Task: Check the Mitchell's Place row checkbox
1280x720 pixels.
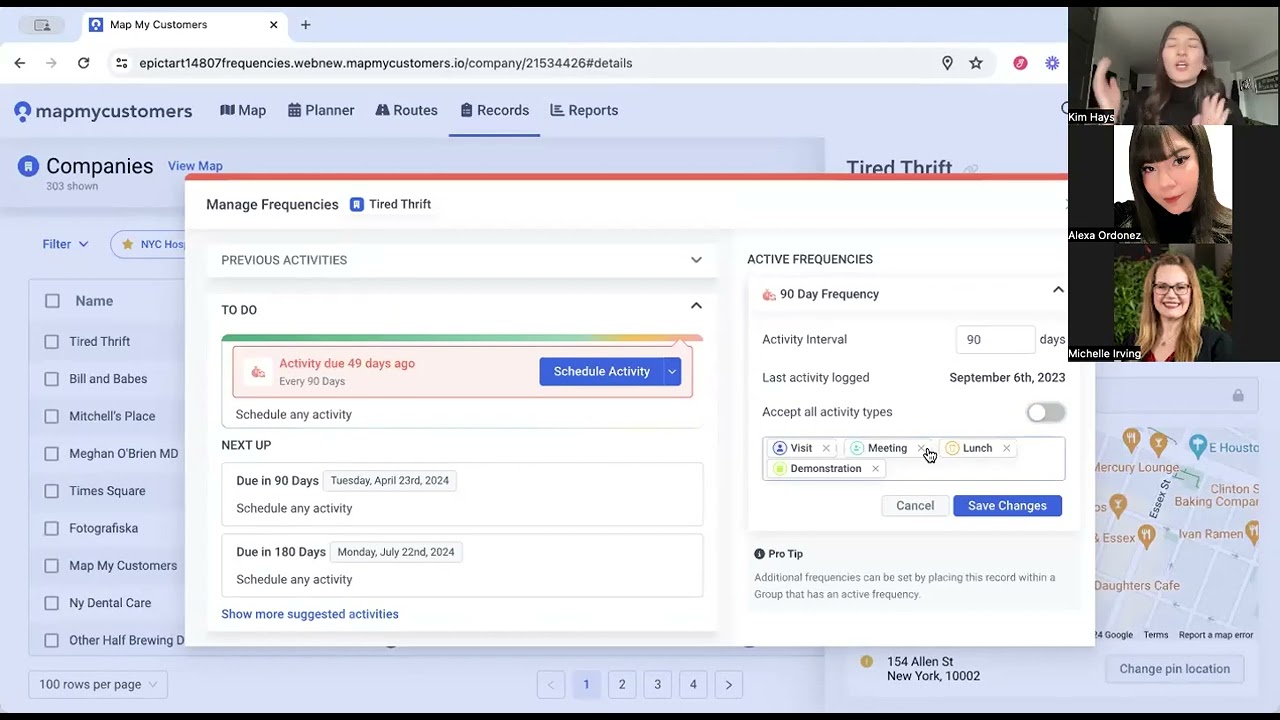Action: (x=51, y=416)
